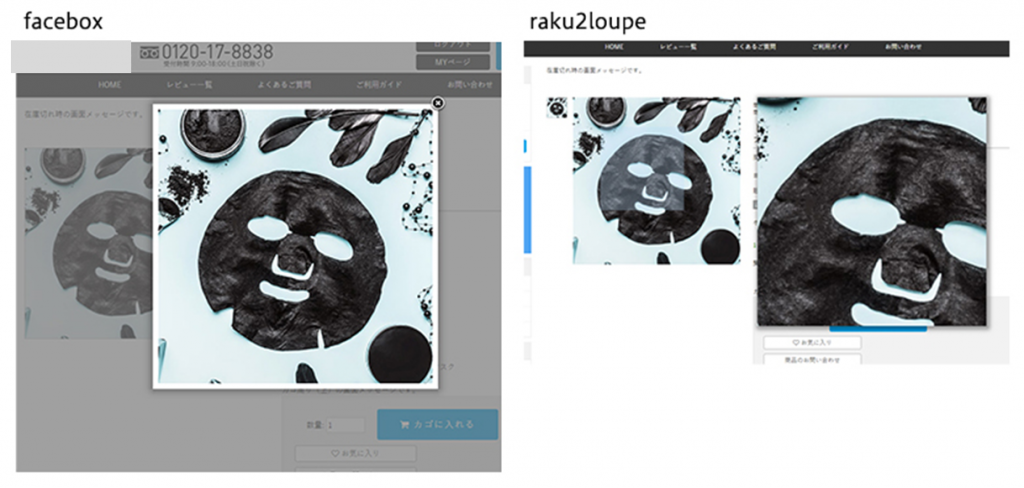Open HOME in the facebox navigation bar

tap(110, 85)
